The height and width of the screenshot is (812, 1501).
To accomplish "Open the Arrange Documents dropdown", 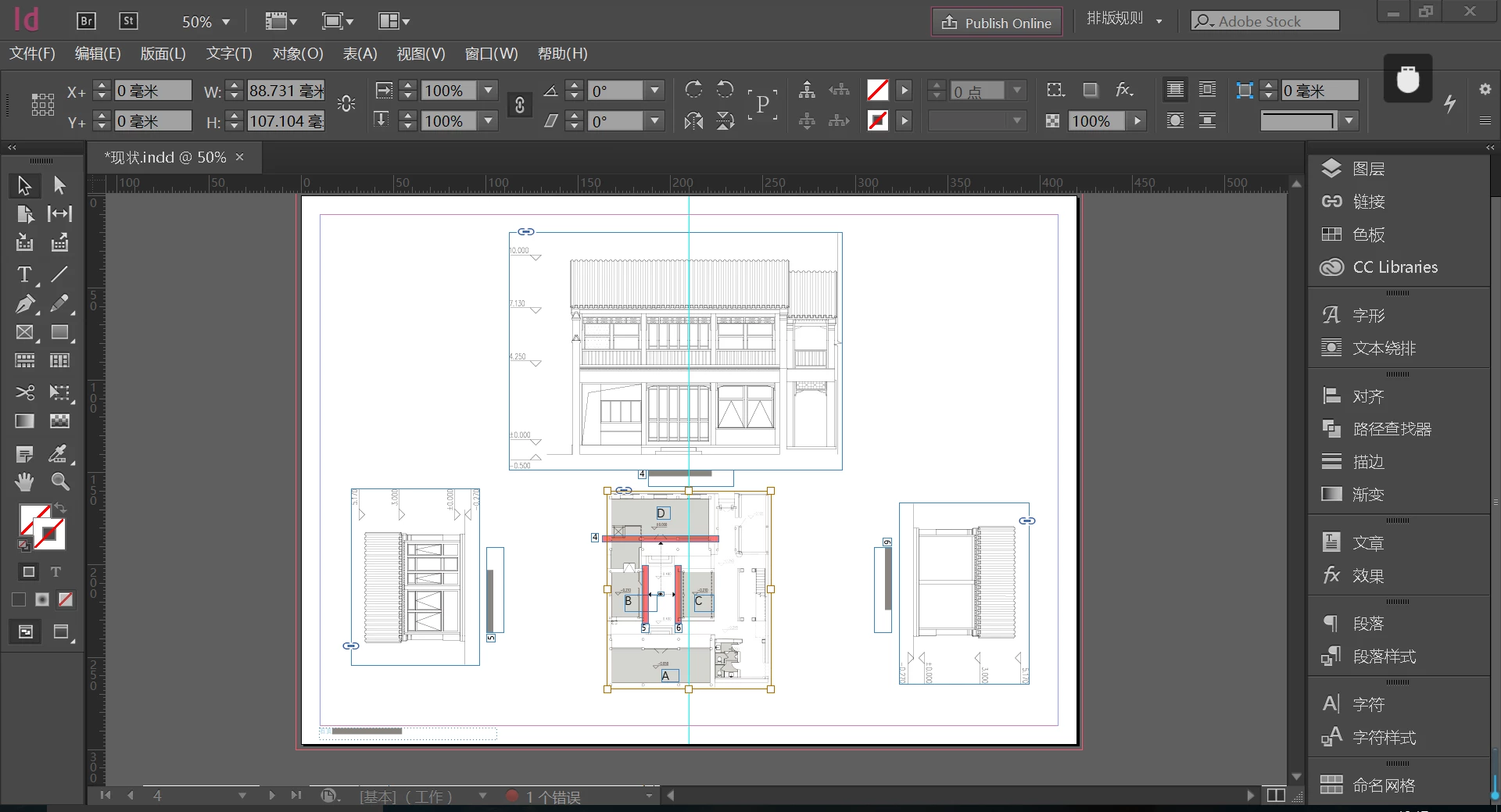I will [394, 21].
